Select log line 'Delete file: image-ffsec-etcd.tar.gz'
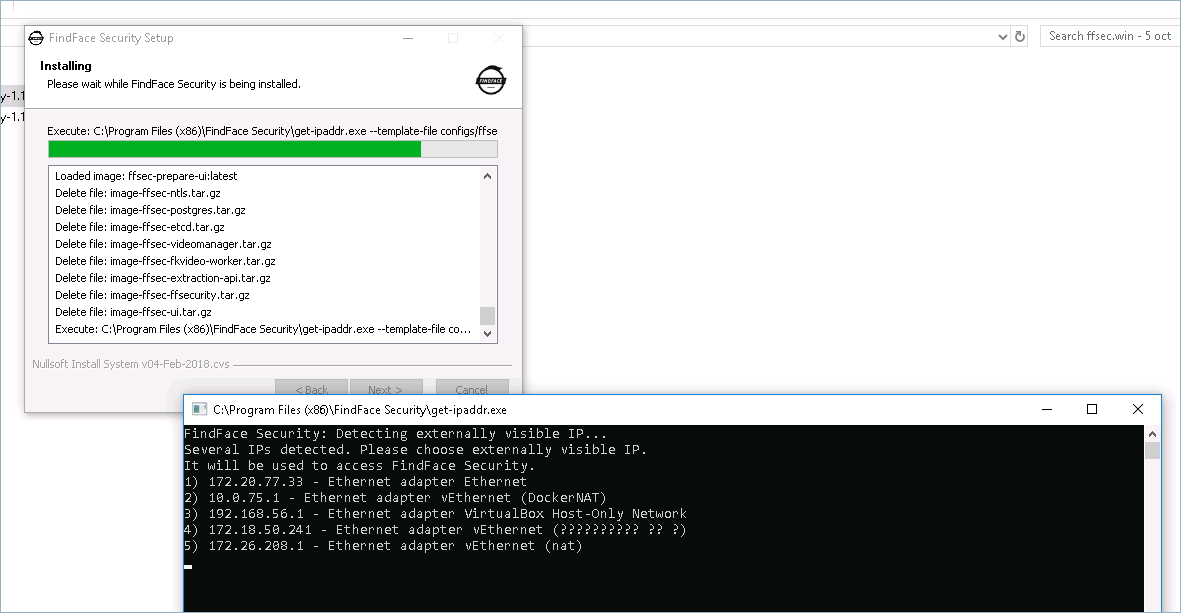1181x613 pixels. point(139,227)
